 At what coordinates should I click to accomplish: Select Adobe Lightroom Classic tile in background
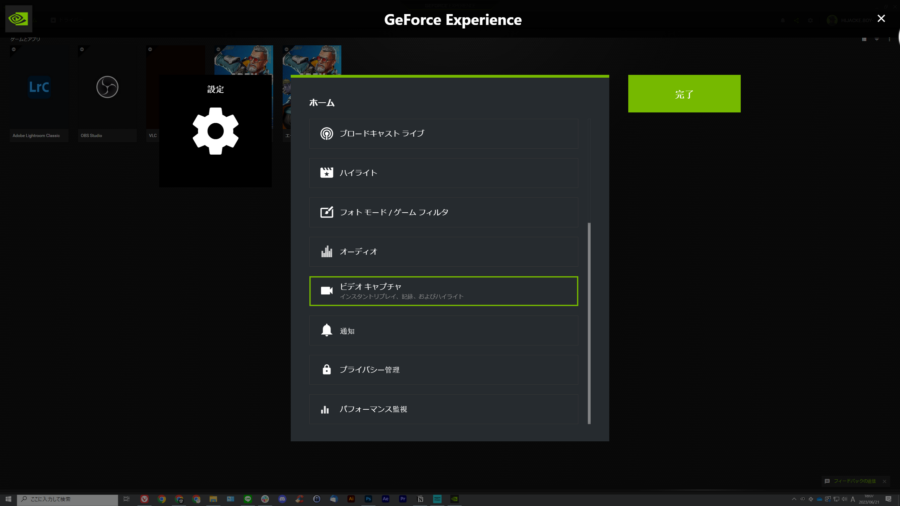coord(38,94)
